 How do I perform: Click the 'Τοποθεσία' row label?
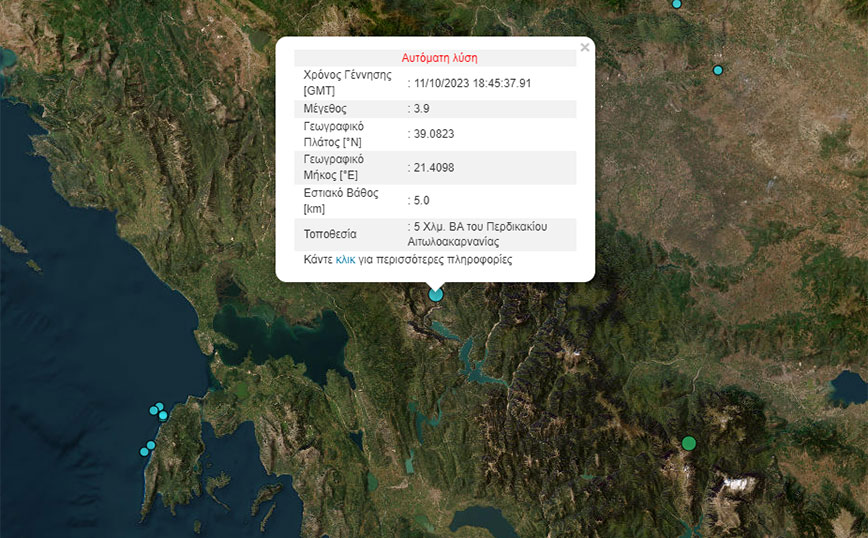click(332, 235)
